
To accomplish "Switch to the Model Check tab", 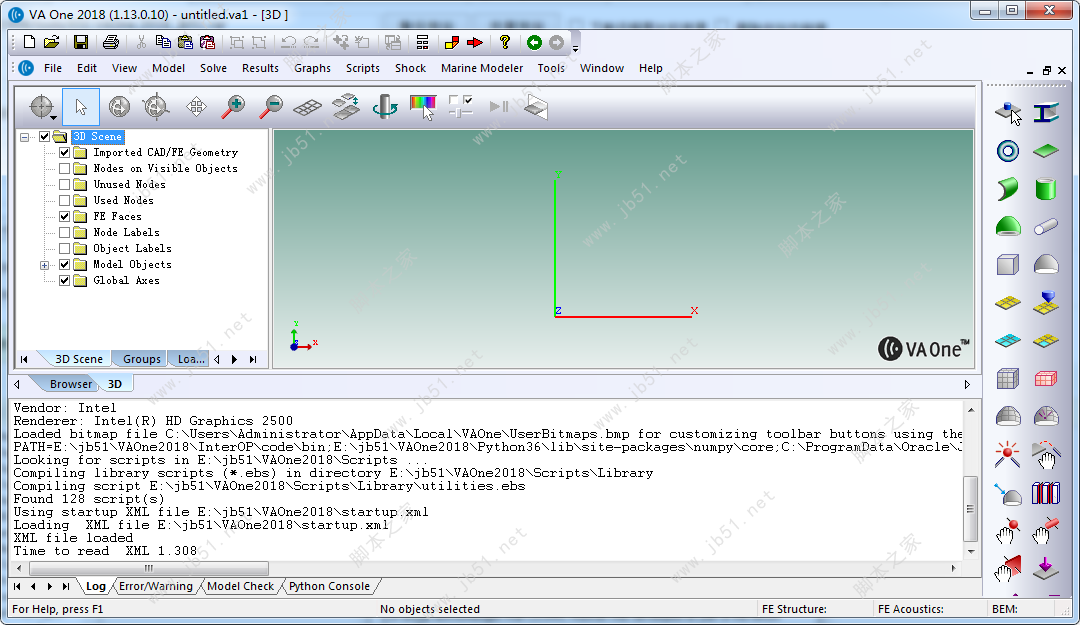I will 240,586.
